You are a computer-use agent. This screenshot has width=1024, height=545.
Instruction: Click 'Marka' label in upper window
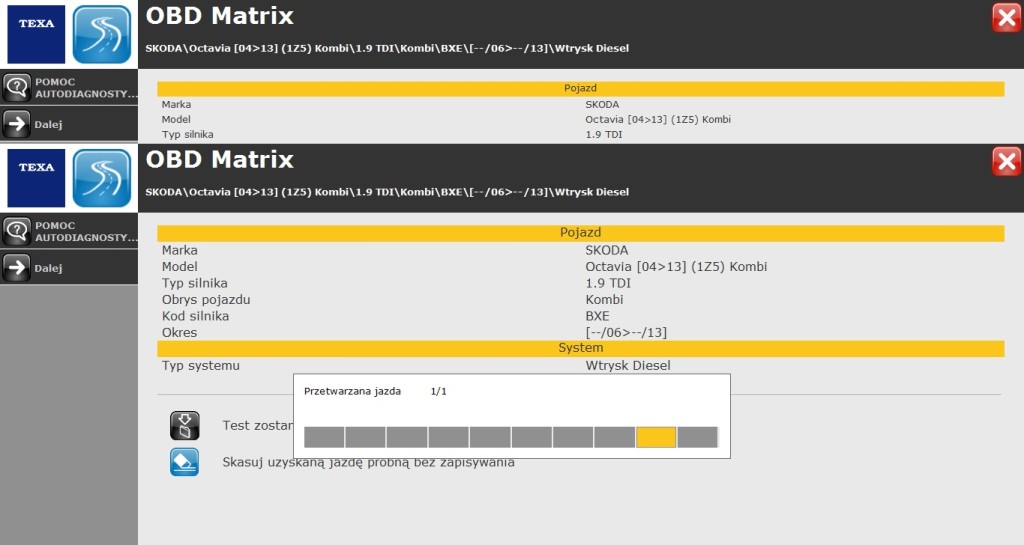click(176, 104)
